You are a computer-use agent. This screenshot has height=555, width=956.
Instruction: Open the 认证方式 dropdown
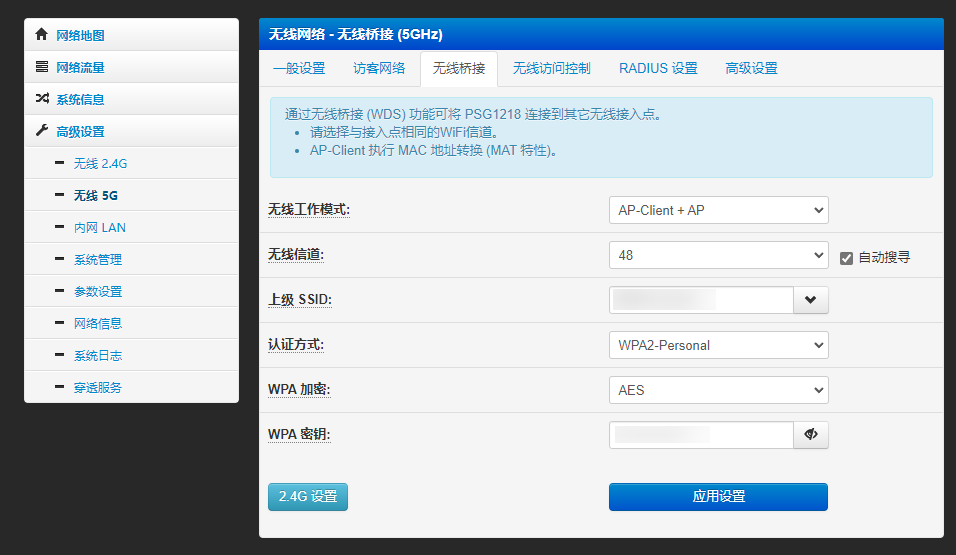[718, 345]
